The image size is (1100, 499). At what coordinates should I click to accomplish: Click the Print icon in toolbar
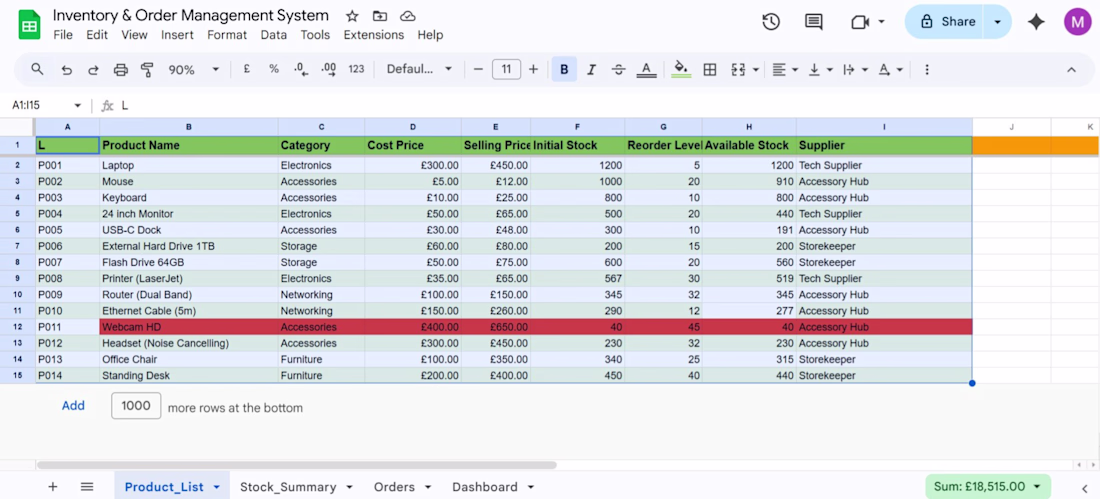121,70
